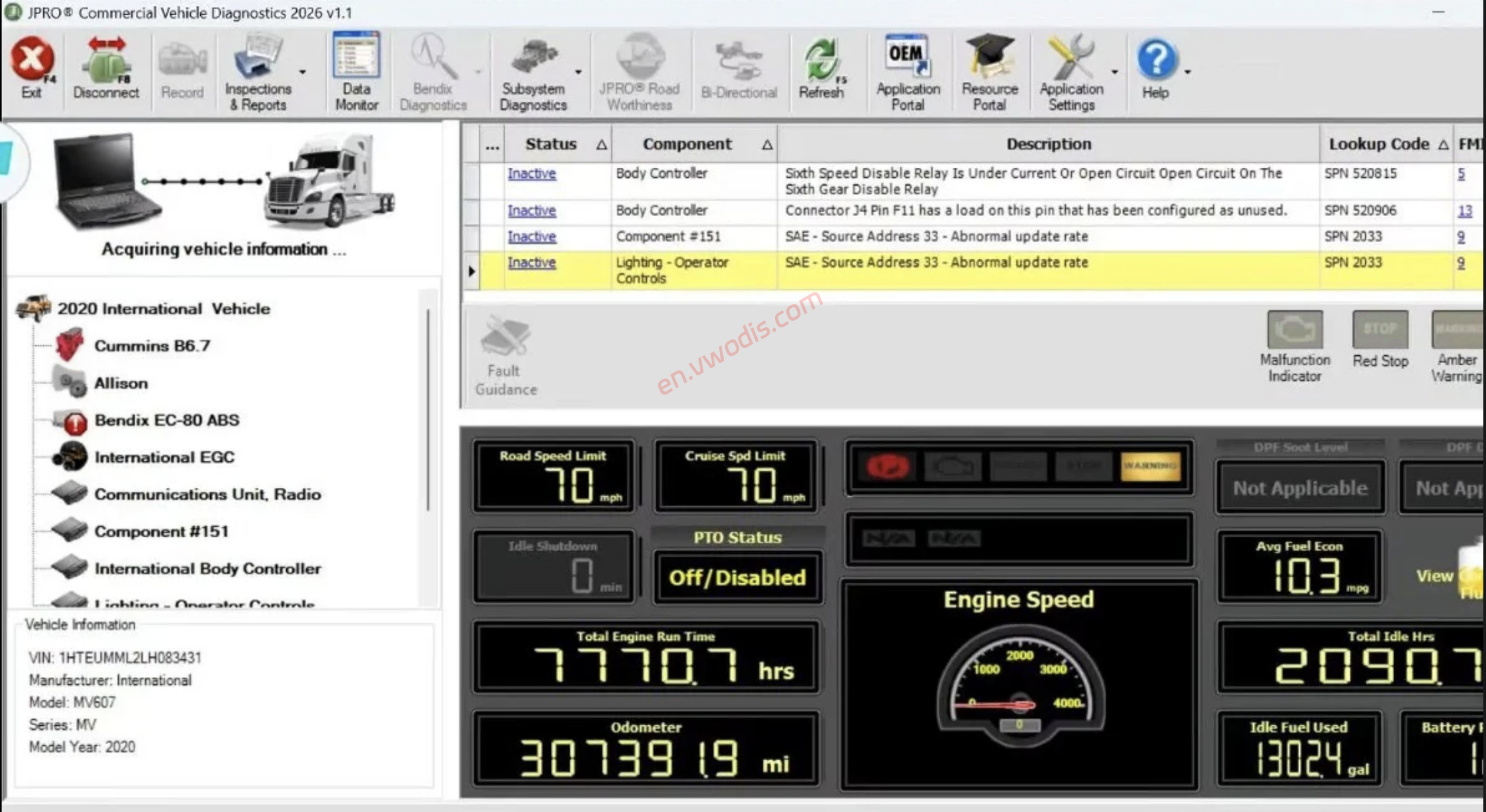Click the red Exit icon
This screenshot has height=812, width=1486.
31,60
